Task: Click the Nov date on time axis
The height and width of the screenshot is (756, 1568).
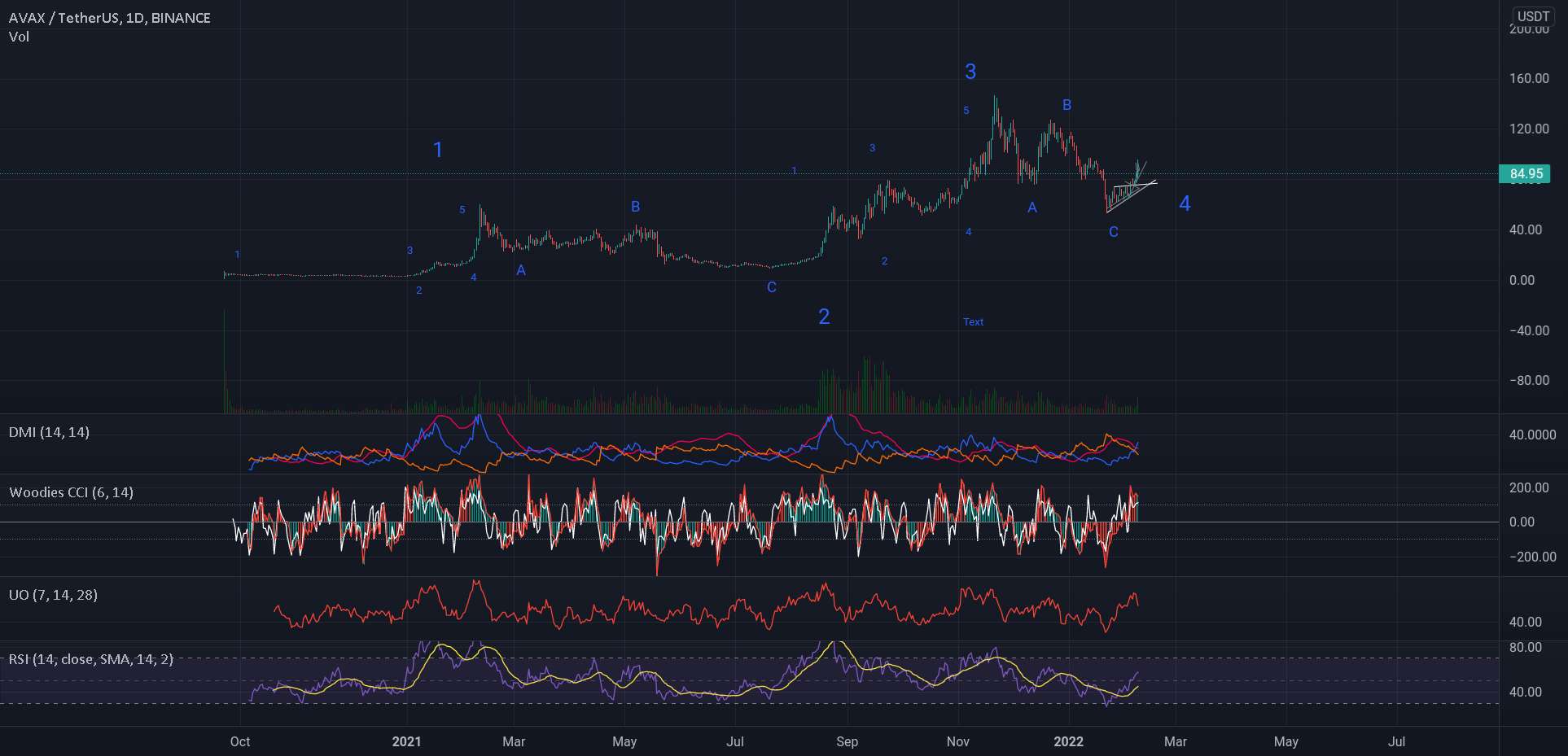Action: [x=958, y=741]
